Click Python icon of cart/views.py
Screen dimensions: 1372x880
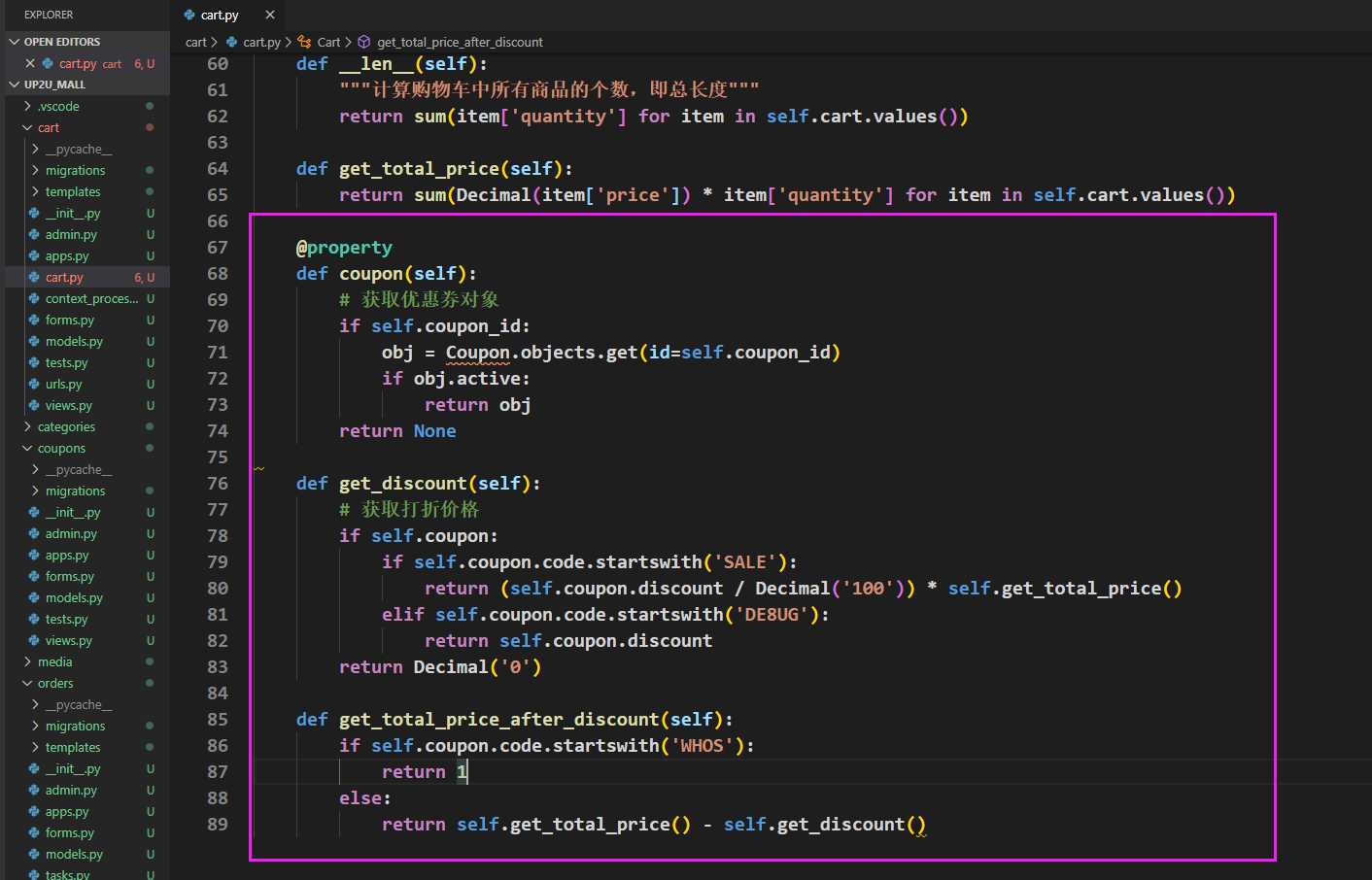point(35,405)
